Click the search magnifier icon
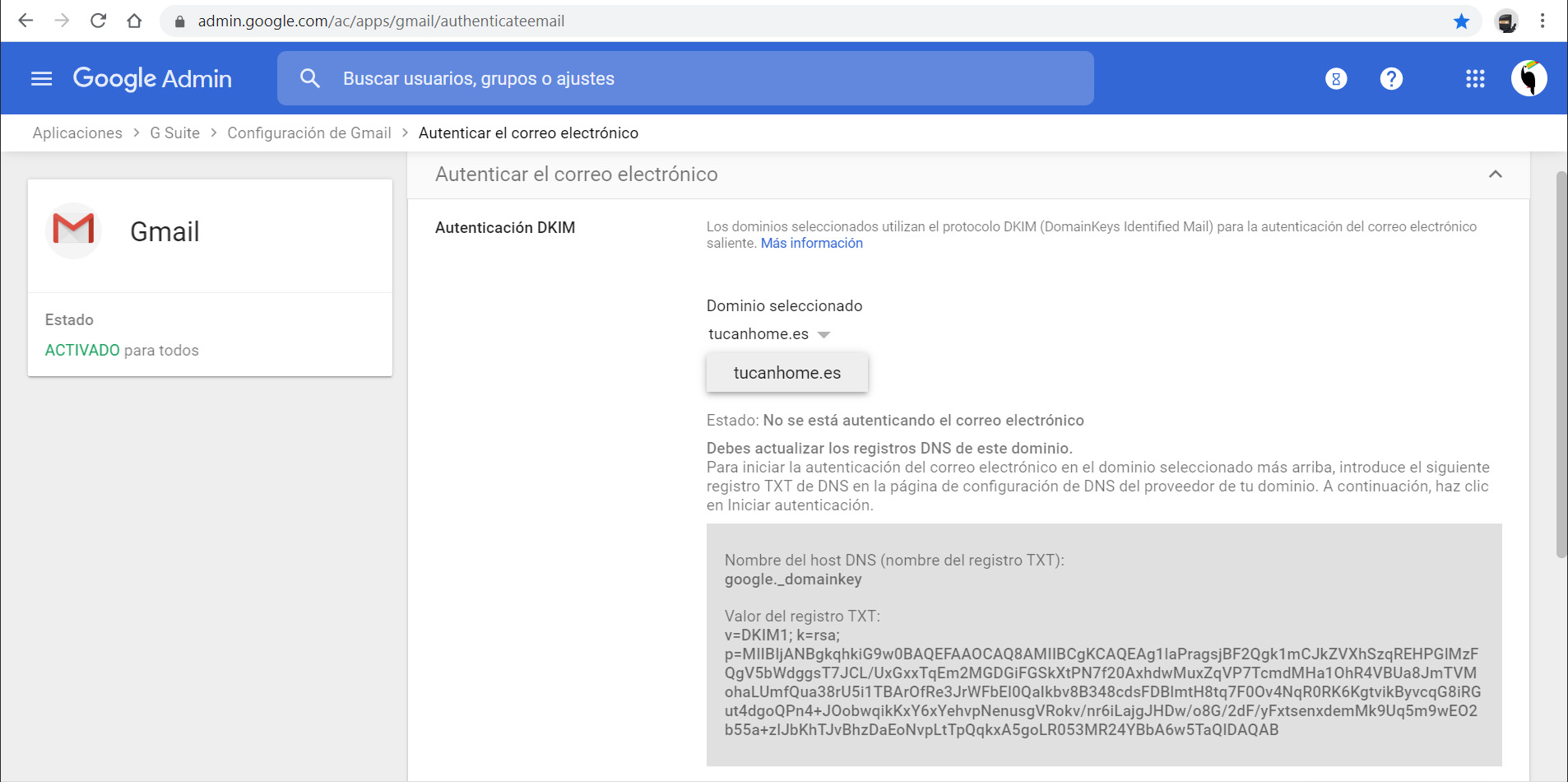 [309, 78]
